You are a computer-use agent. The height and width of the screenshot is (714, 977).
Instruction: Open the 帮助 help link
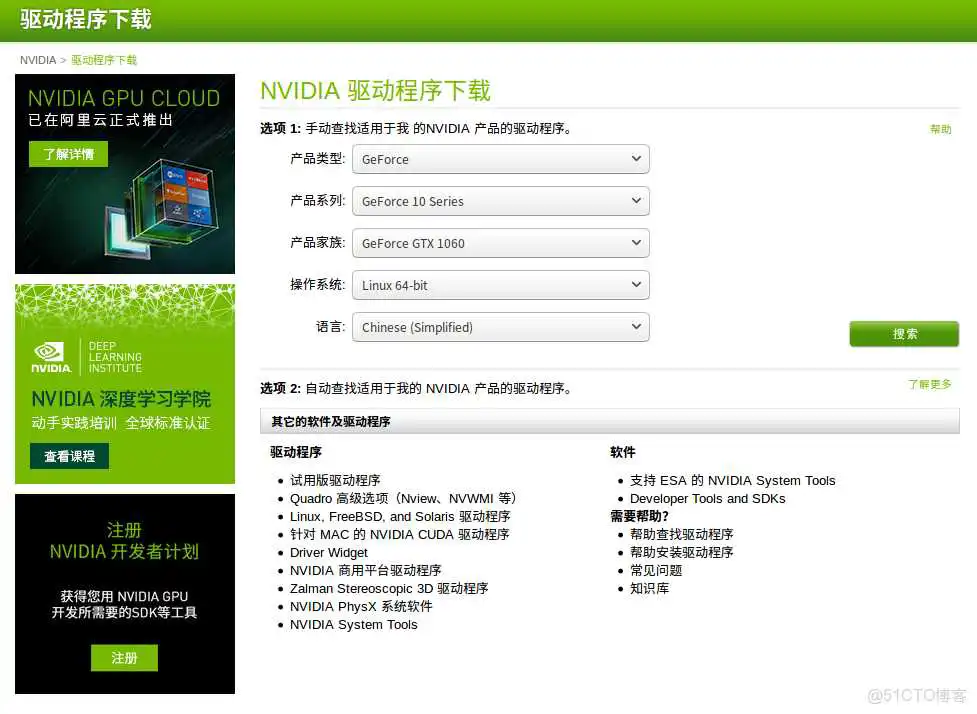940,129
